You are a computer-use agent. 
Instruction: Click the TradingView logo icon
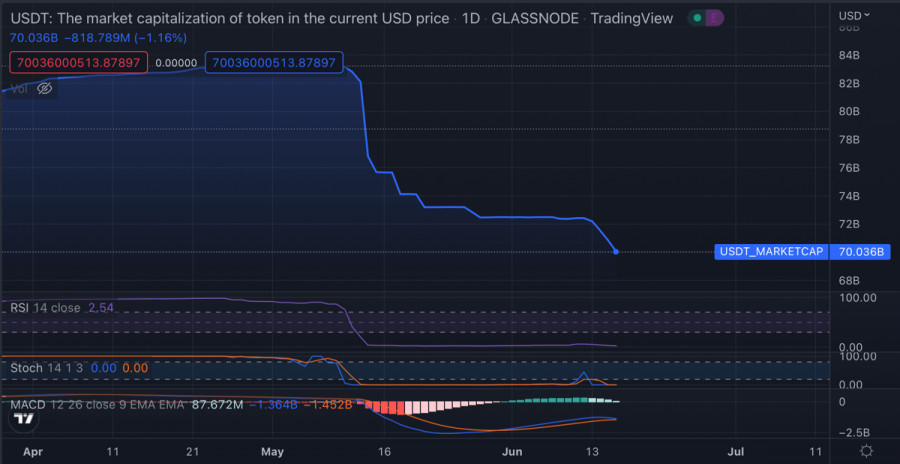click(x=24, y=419)
